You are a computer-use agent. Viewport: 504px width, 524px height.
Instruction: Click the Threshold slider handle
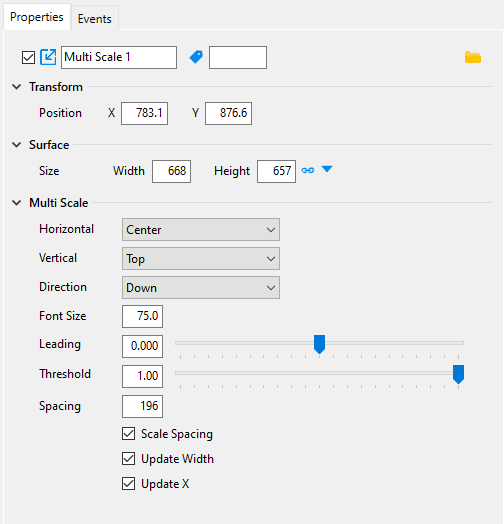point(459,374)
